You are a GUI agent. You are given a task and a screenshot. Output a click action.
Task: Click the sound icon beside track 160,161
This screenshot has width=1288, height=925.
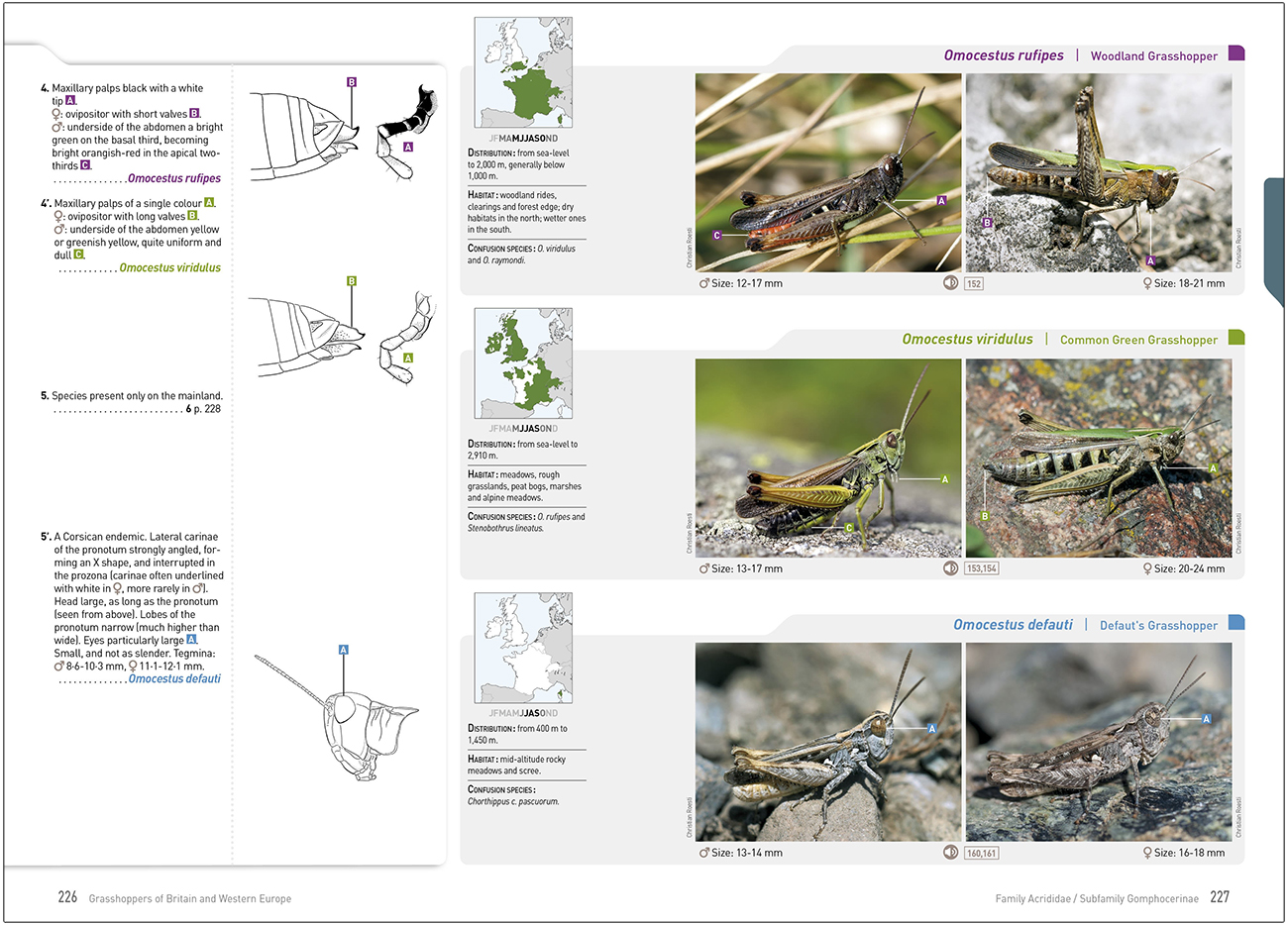(950, 853)
